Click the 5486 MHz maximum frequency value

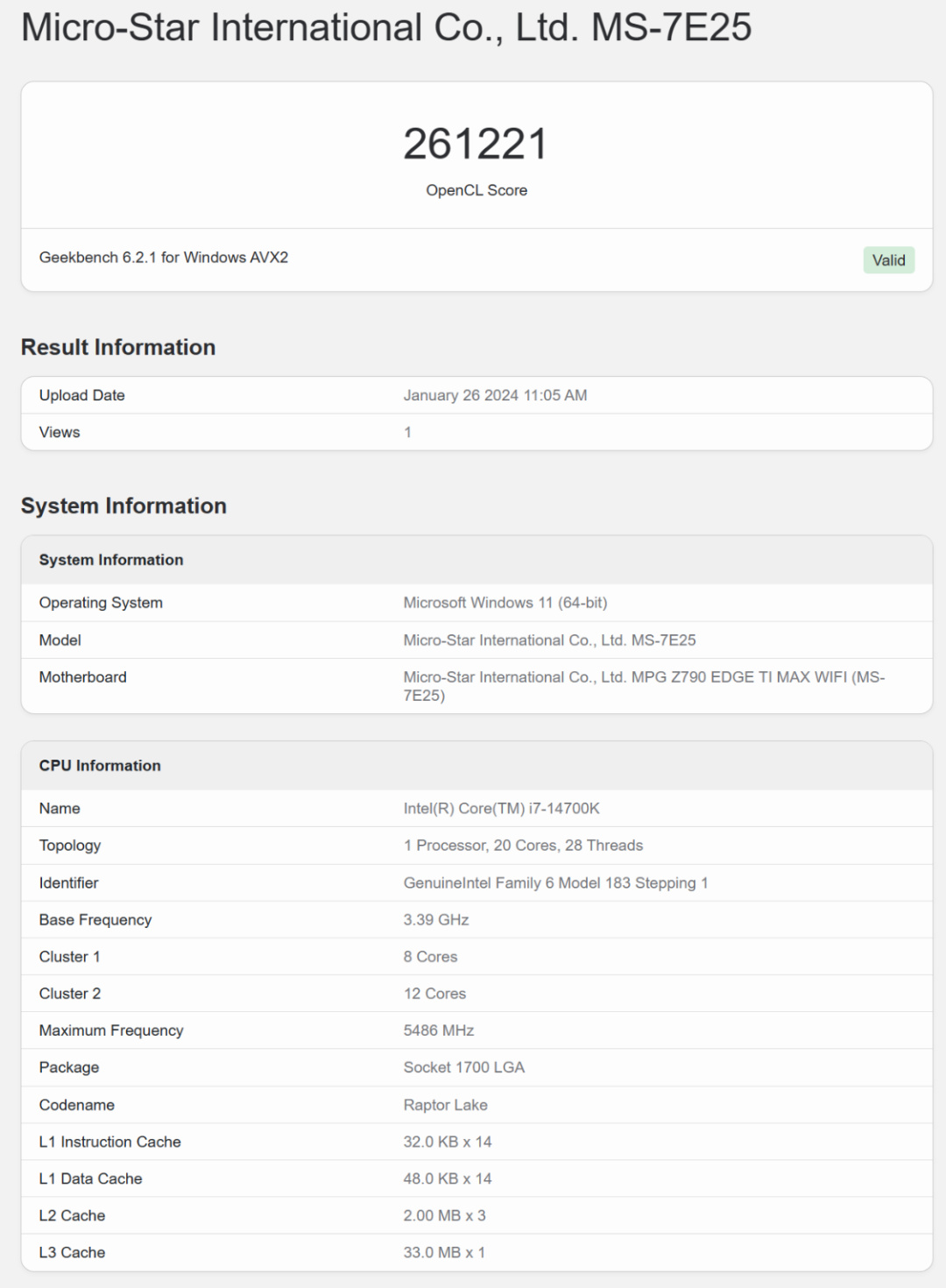(439, 1030)
